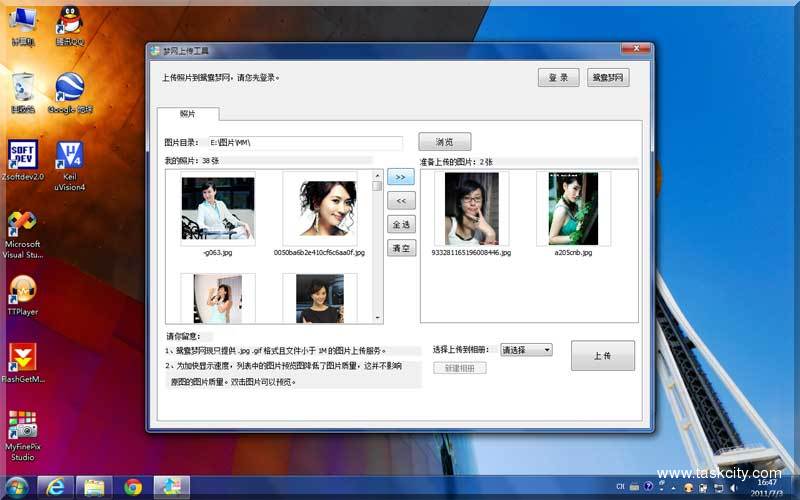
Task: Open Google Chrome from the taskbar
Action: [133, 487]
